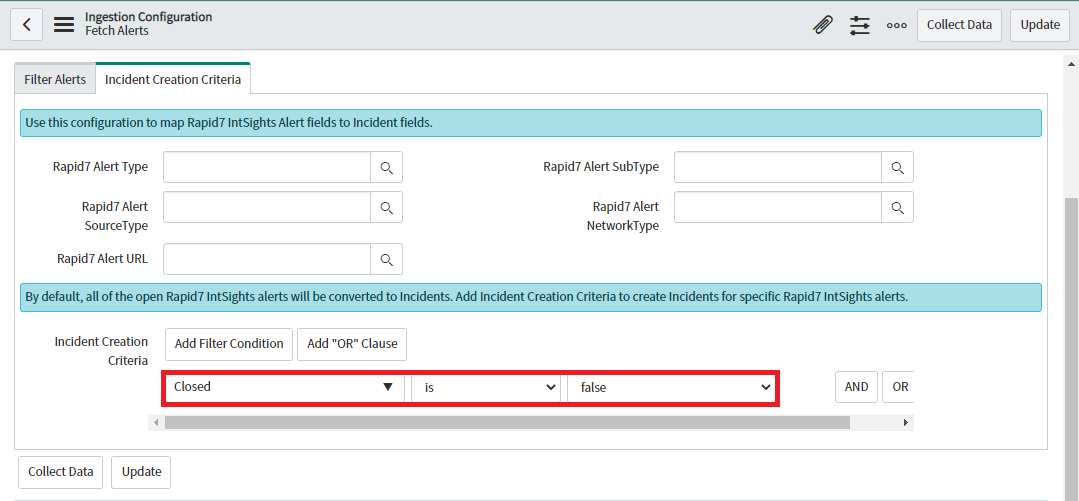Open the personalize form settings icon

860,25
